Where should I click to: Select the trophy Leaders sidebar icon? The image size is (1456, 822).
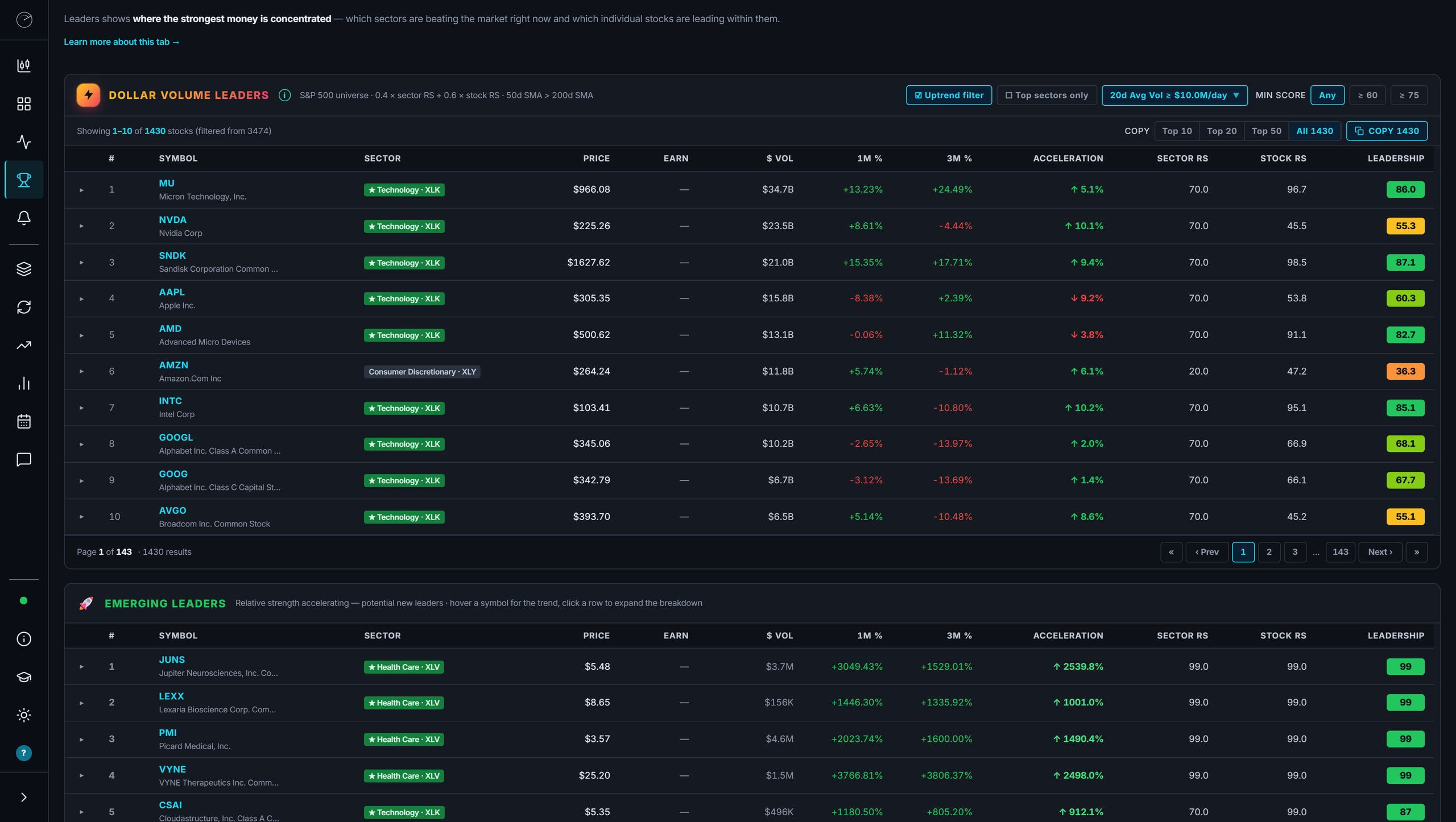click(x=24, y=180)
